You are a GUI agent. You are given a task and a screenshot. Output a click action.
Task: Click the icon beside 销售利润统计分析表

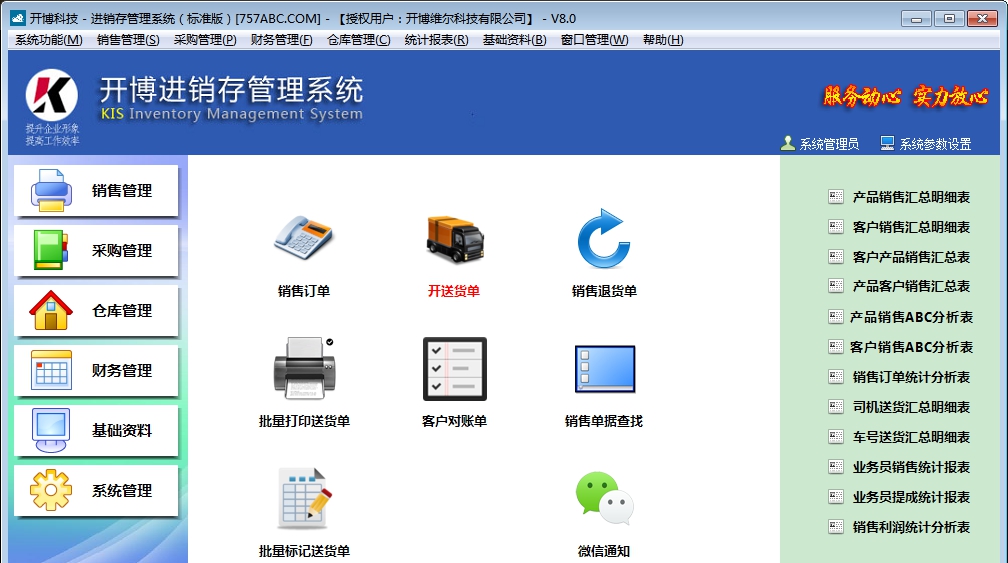pyautogui.click(x=836, y=527)
